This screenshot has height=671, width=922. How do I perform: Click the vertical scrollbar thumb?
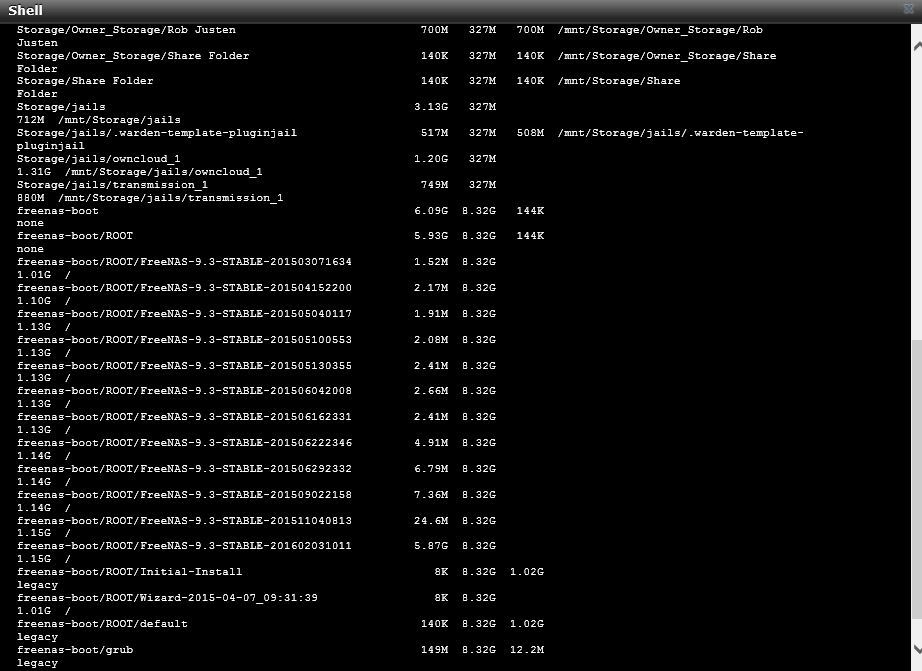917,478
